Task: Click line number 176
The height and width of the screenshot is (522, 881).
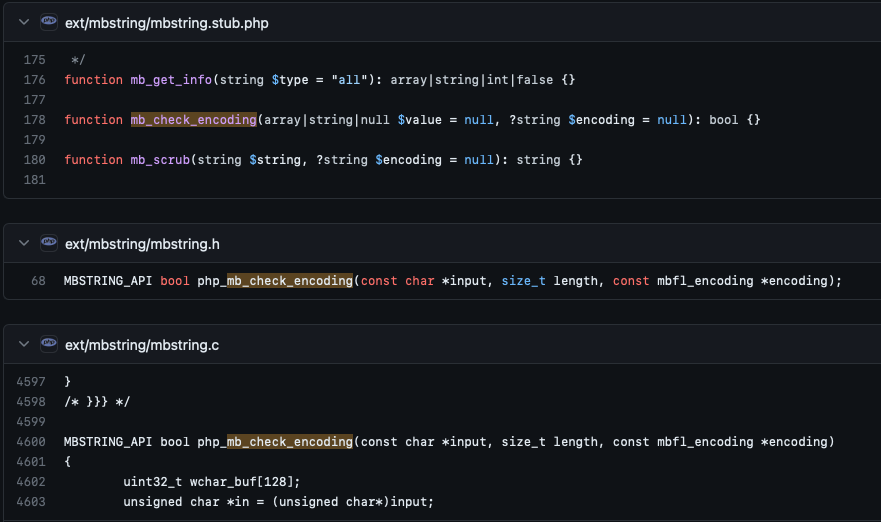Action: click(34, 79)
